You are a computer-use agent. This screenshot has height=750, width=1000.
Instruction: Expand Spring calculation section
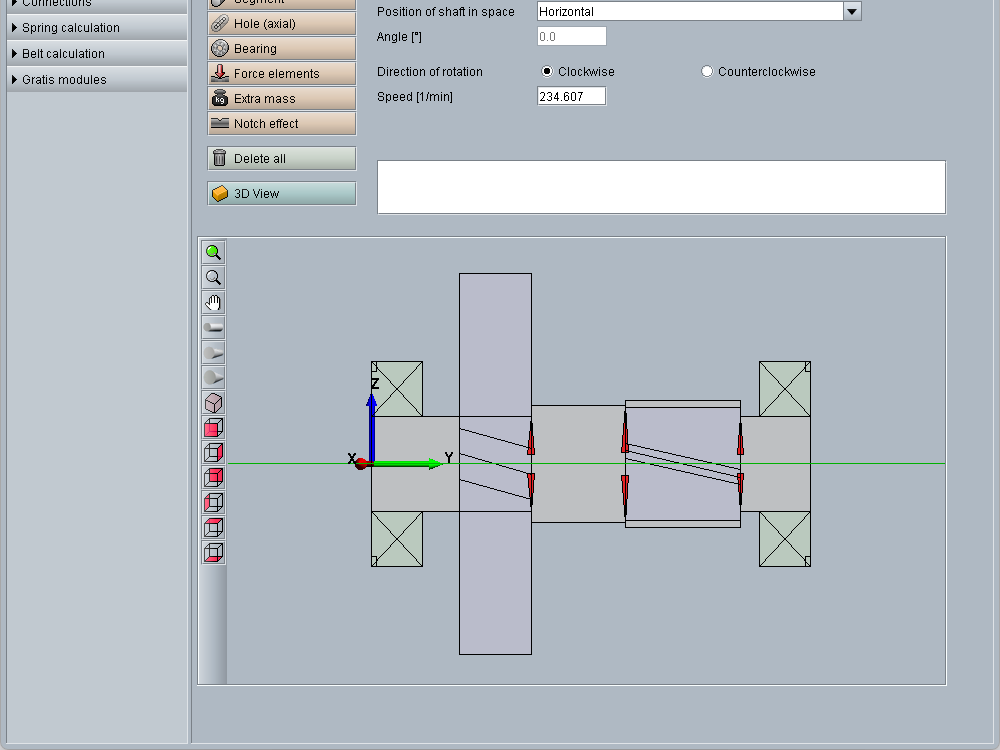tap(70, 28)
